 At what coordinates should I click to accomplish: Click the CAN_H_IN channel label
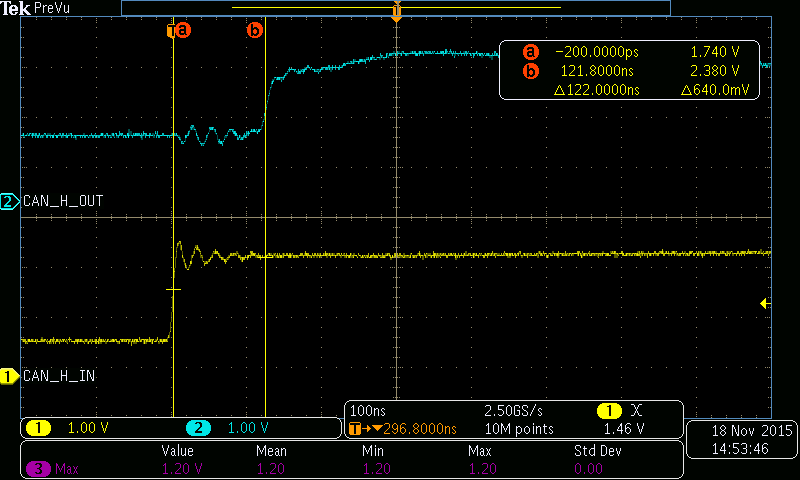[x=59, y=376]
